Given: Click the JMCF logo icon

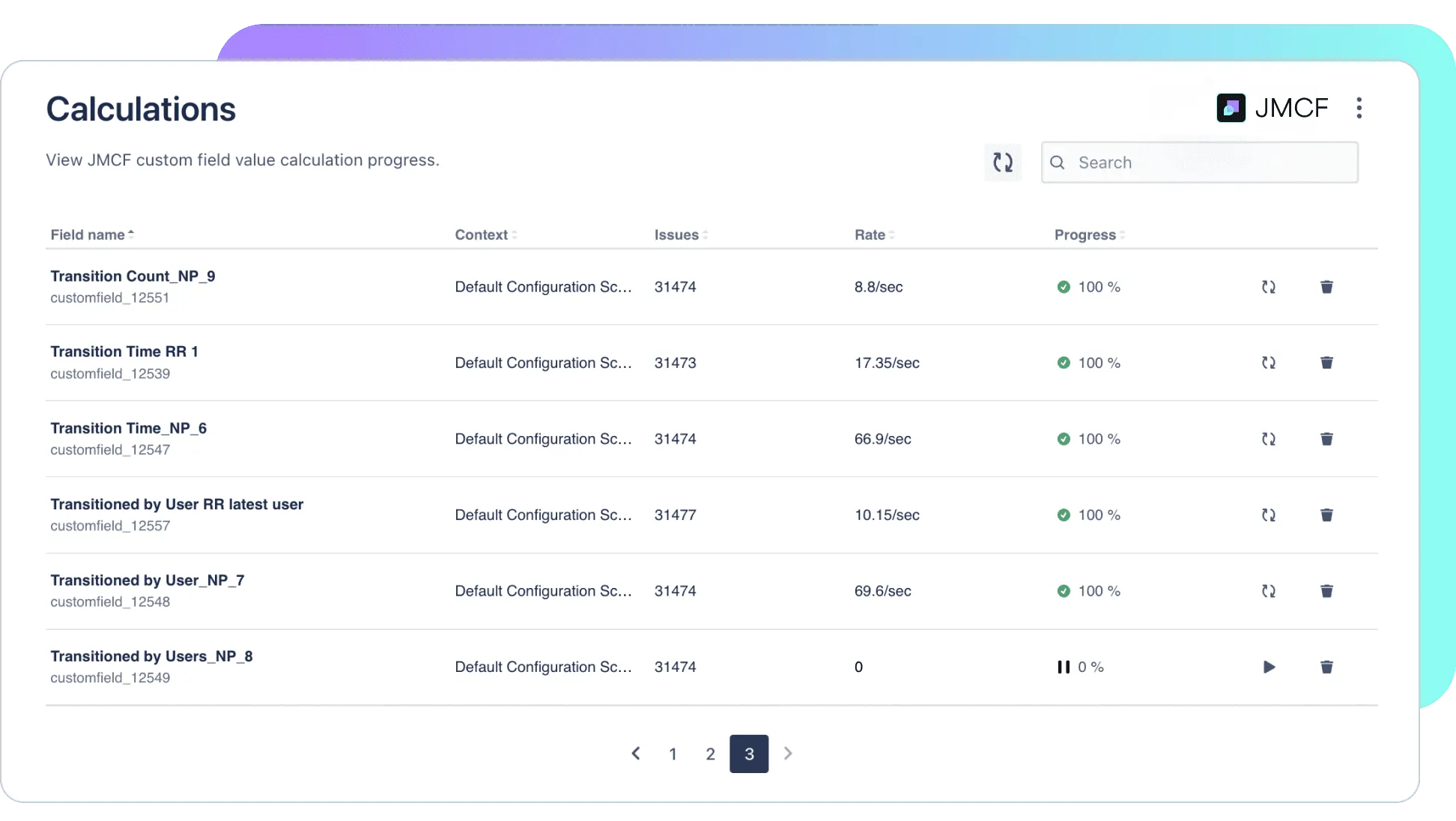Looking at the screenshot, I should (x=1231, y=108).
